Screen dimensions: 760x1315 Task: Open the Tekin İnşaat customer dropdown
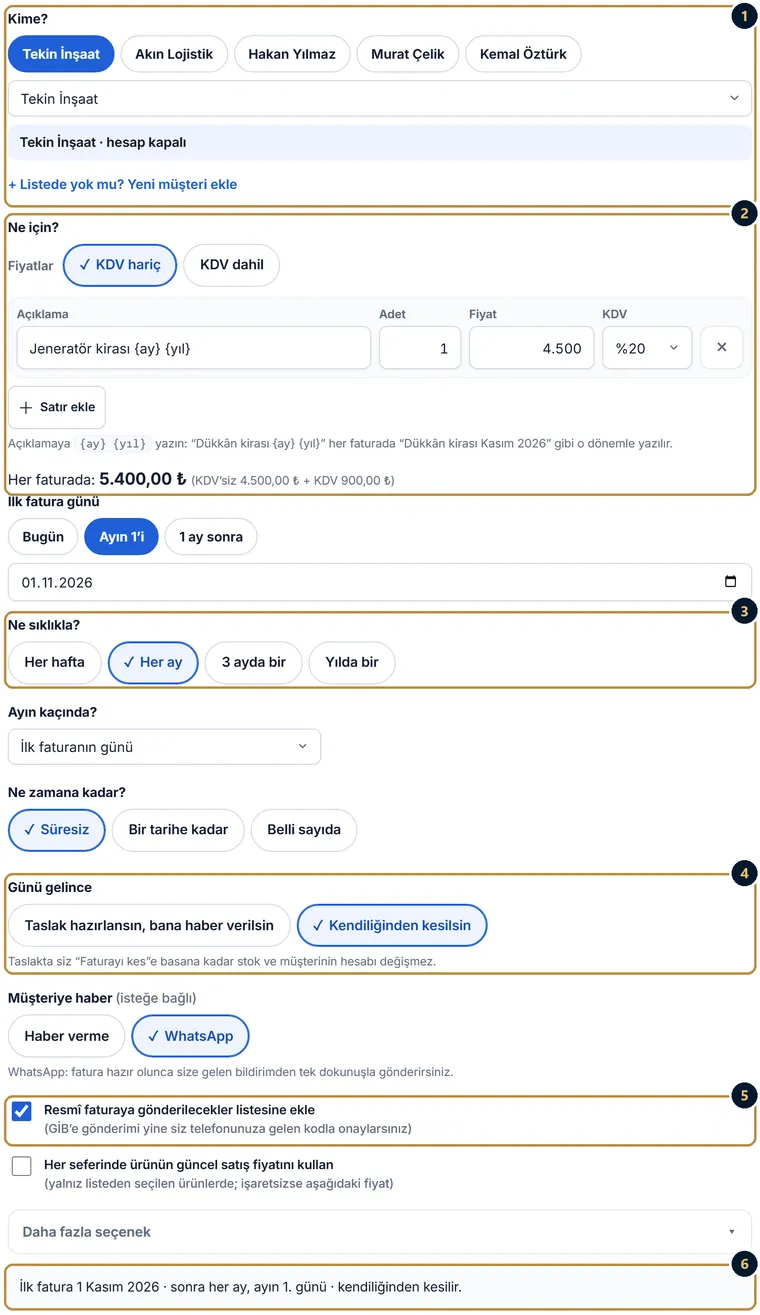click(380, 99)
